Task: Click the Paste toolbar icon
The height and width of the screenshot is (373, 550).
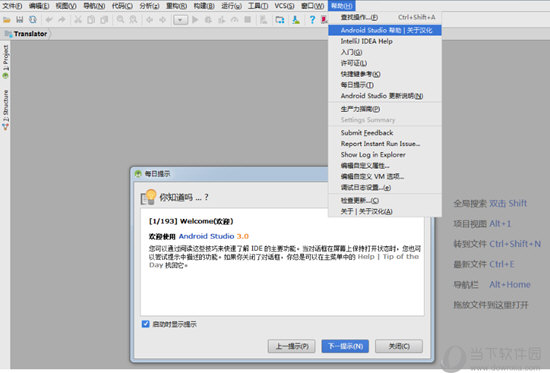Action: (x=104, y=20)
